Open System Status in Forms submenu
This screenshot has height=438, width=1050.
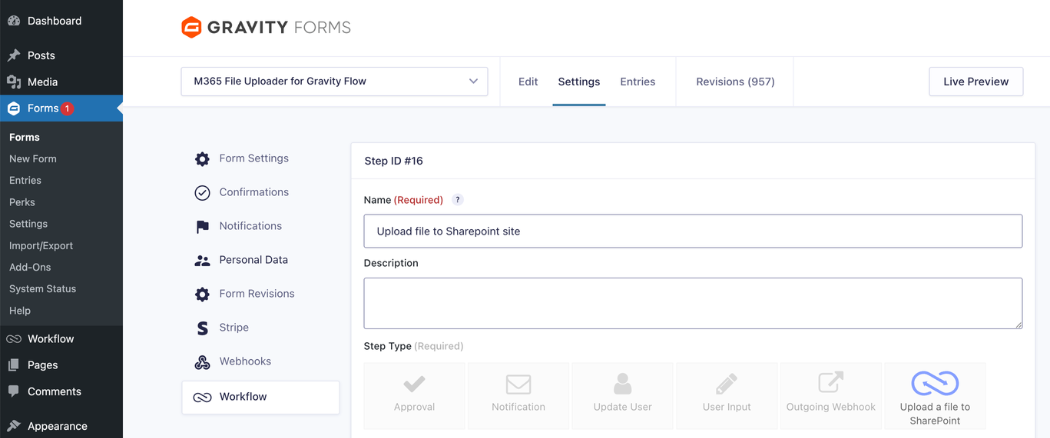43,289
